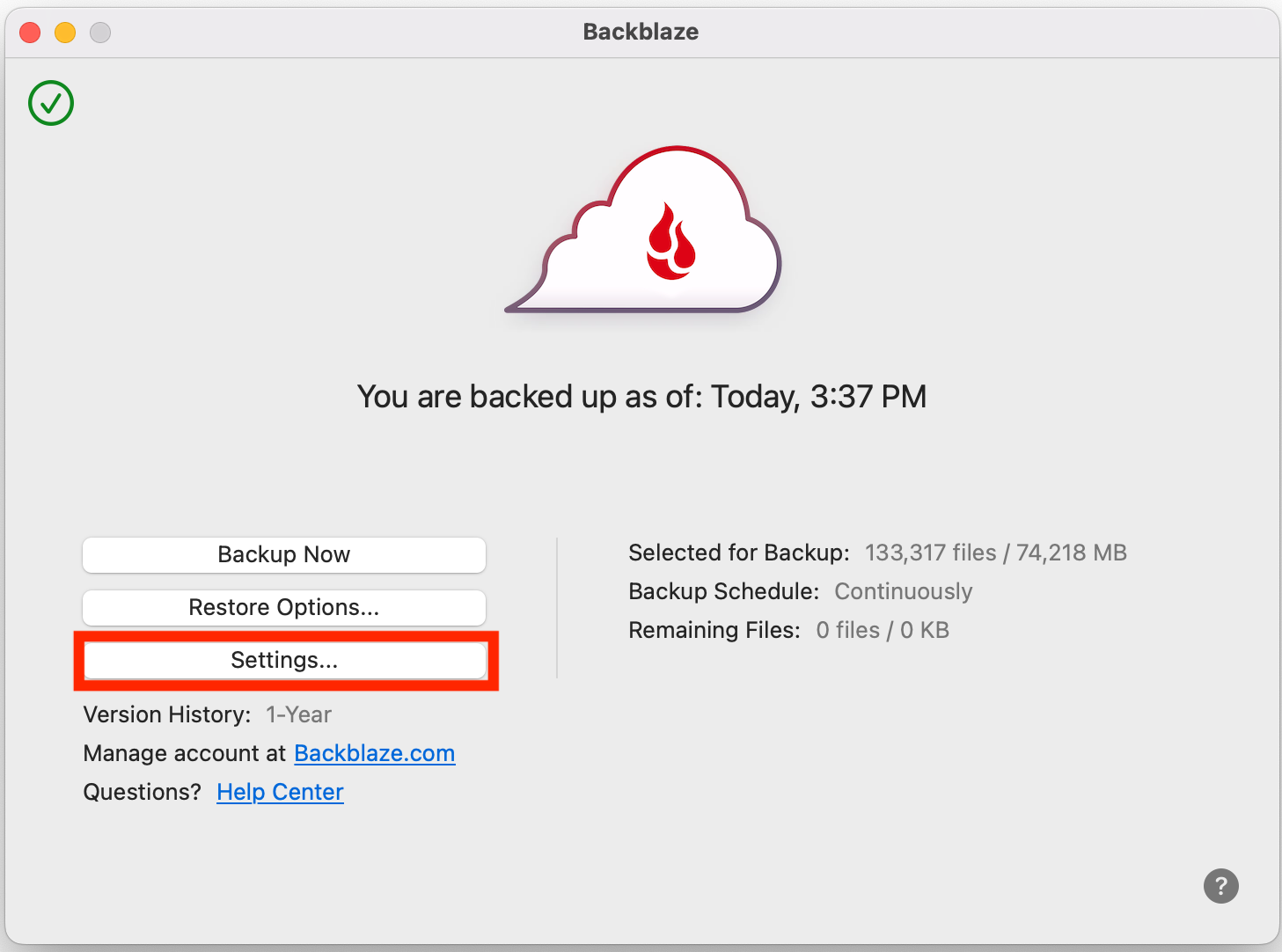The height and width of the screenshot is (952, 1282).
Task: Click the 'Manage account at' text
Action: (185, 753)
